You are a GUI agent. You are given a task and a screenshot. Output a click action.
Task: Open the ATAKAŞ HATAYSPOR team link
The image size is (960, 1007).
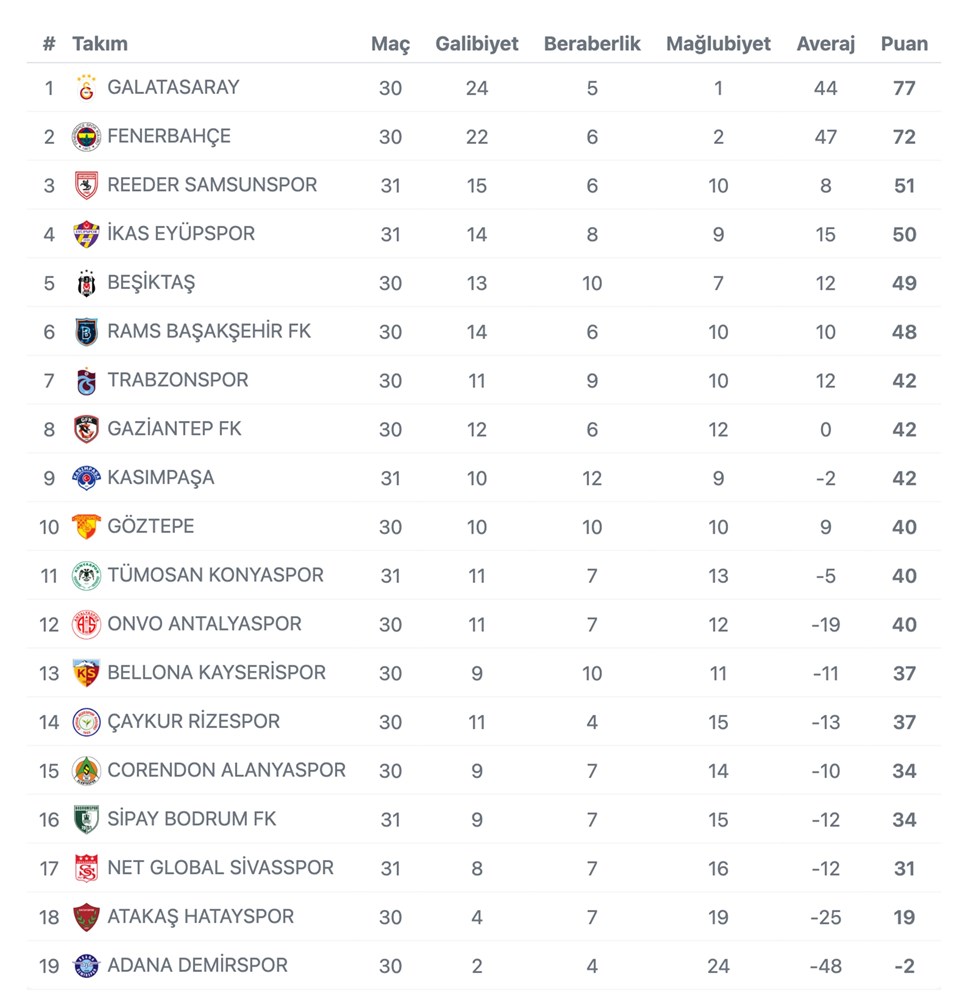201,917
